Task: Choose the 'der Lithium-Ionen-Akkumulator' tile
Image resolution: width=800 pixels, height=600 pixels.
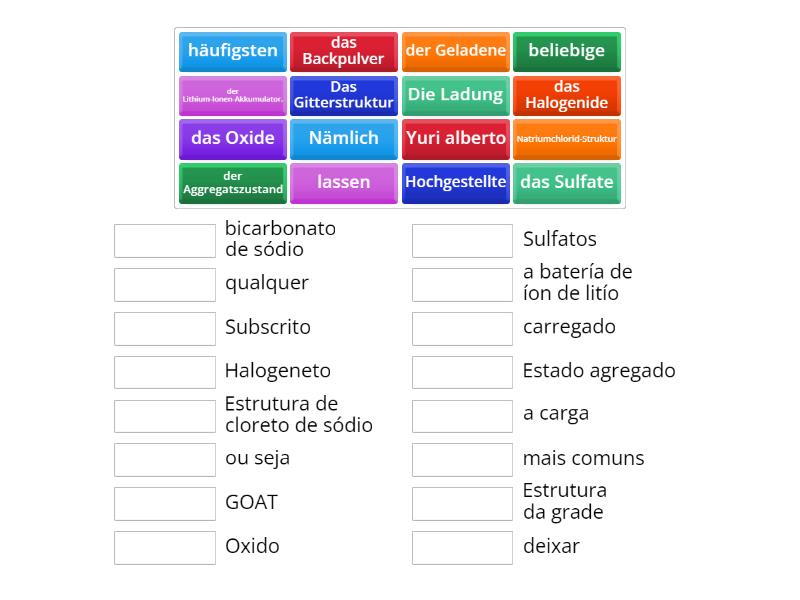Action: click(233, 96)
